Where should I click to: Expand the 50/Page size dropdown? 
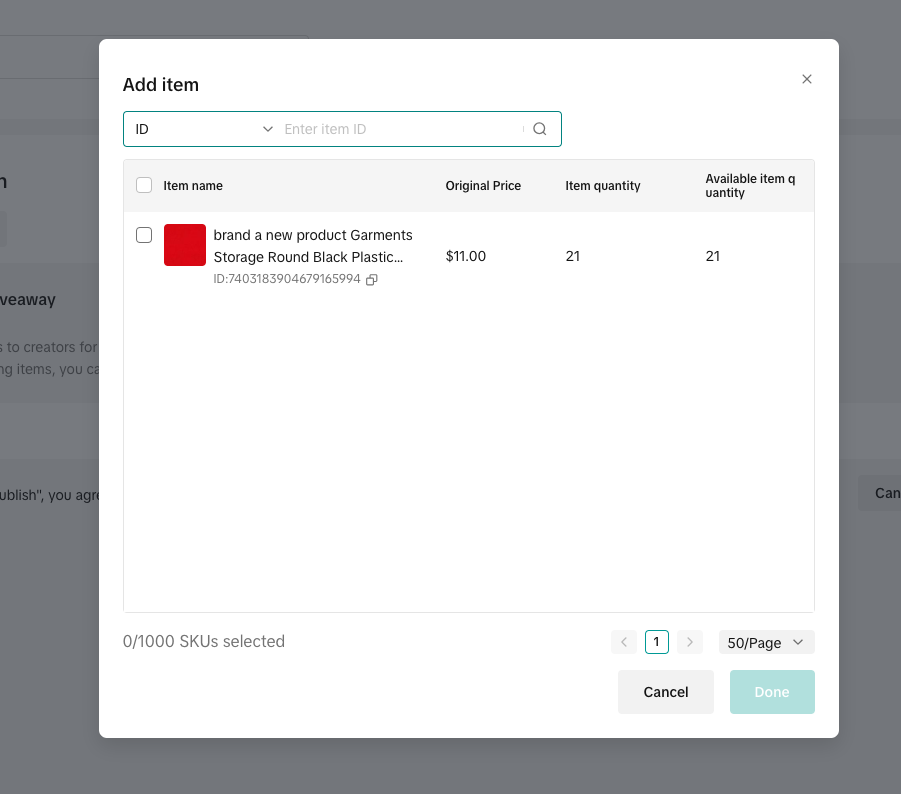766,642
